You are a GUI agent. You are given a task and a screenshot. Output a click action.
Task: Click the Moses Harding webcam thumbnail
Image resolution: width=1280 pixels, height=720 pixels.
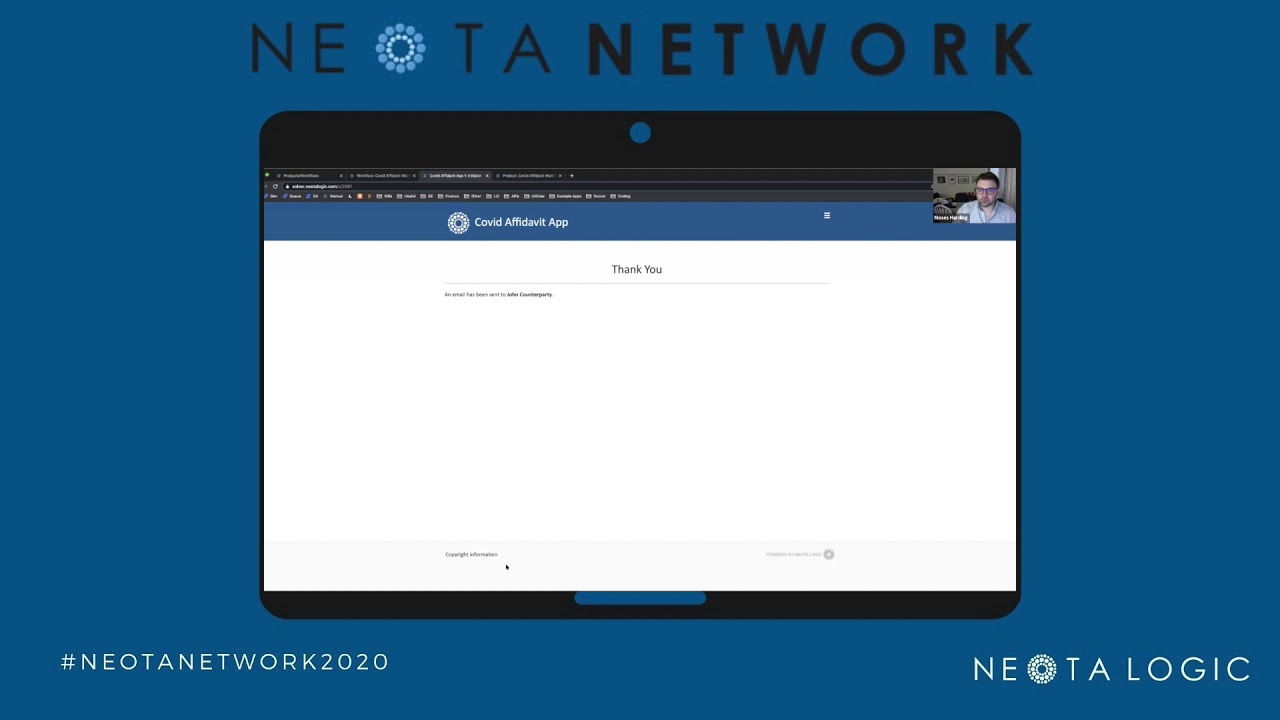[974, 195]
